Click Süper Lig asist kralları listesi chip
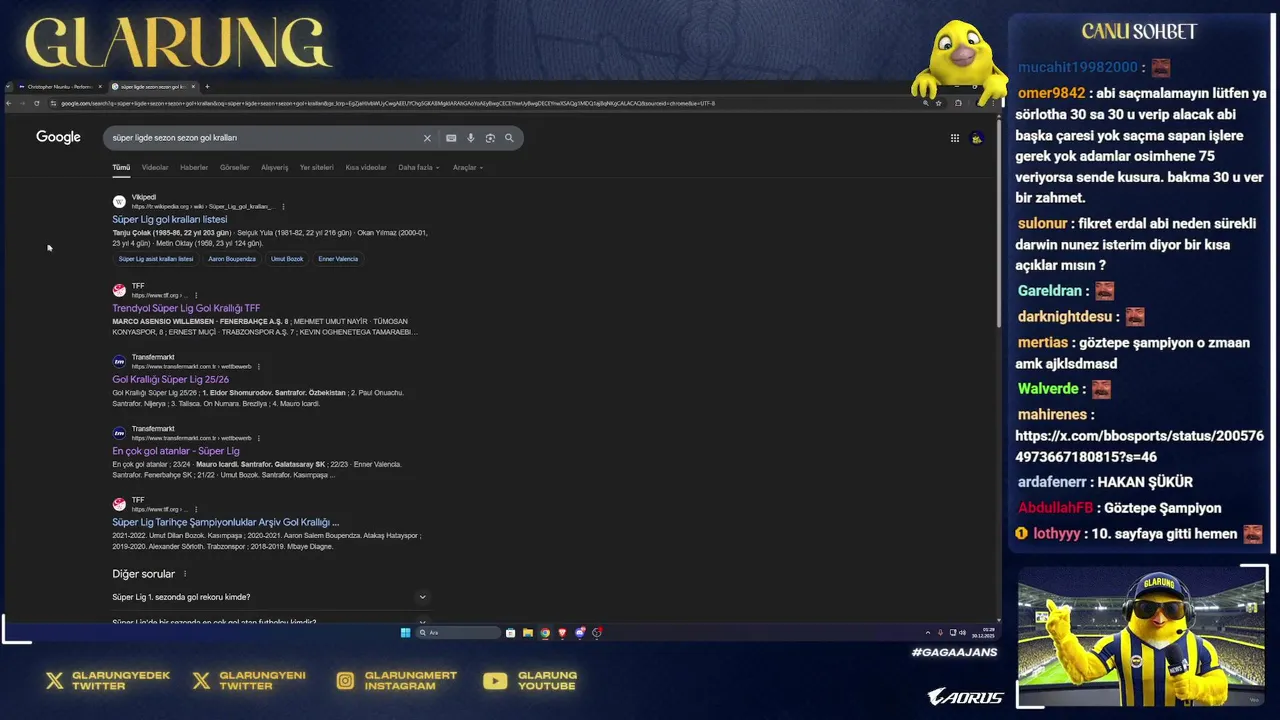 click(x=156, y=259)
